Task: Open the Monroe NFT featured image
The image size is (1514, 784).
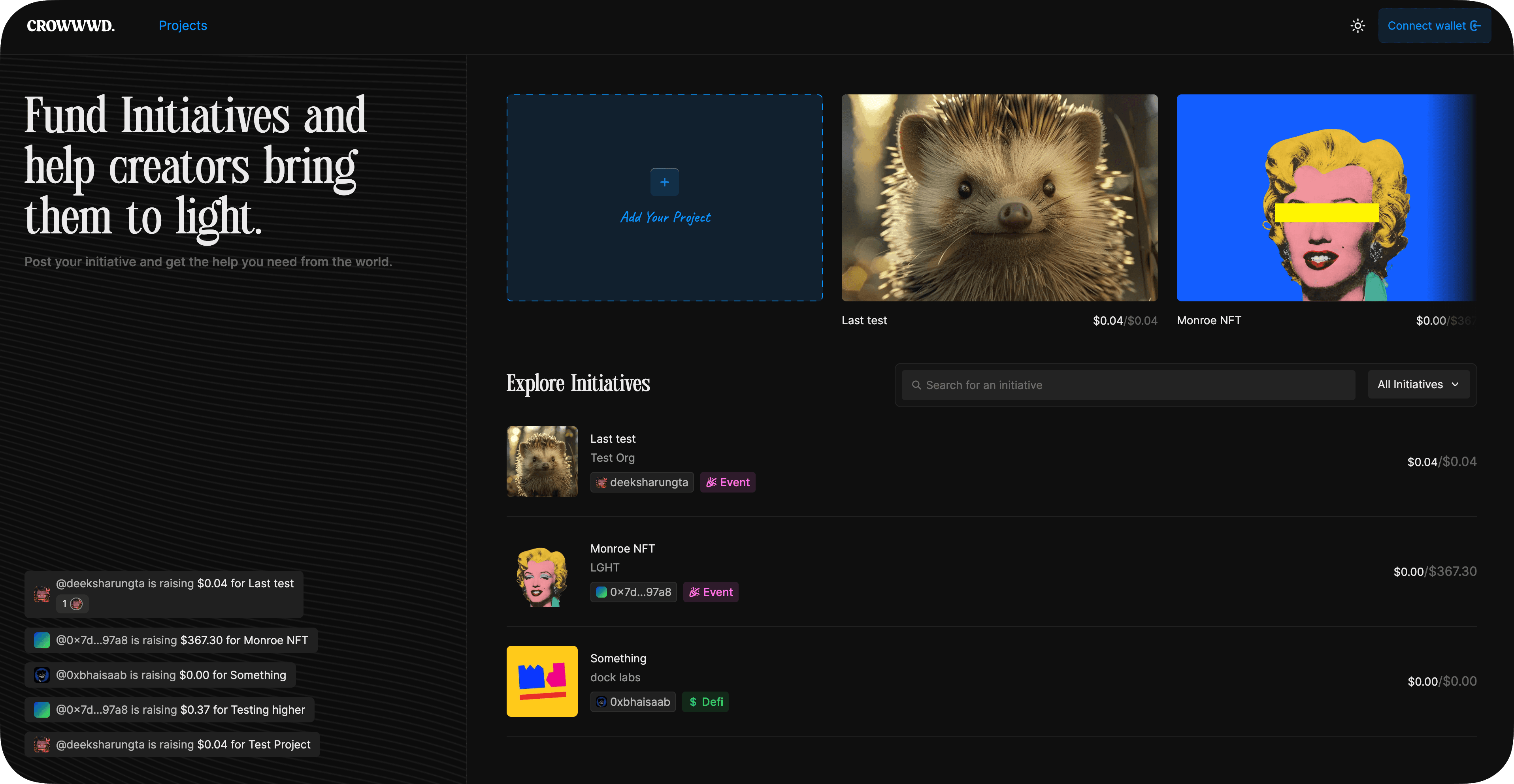Action: [x=1327, y=198]
